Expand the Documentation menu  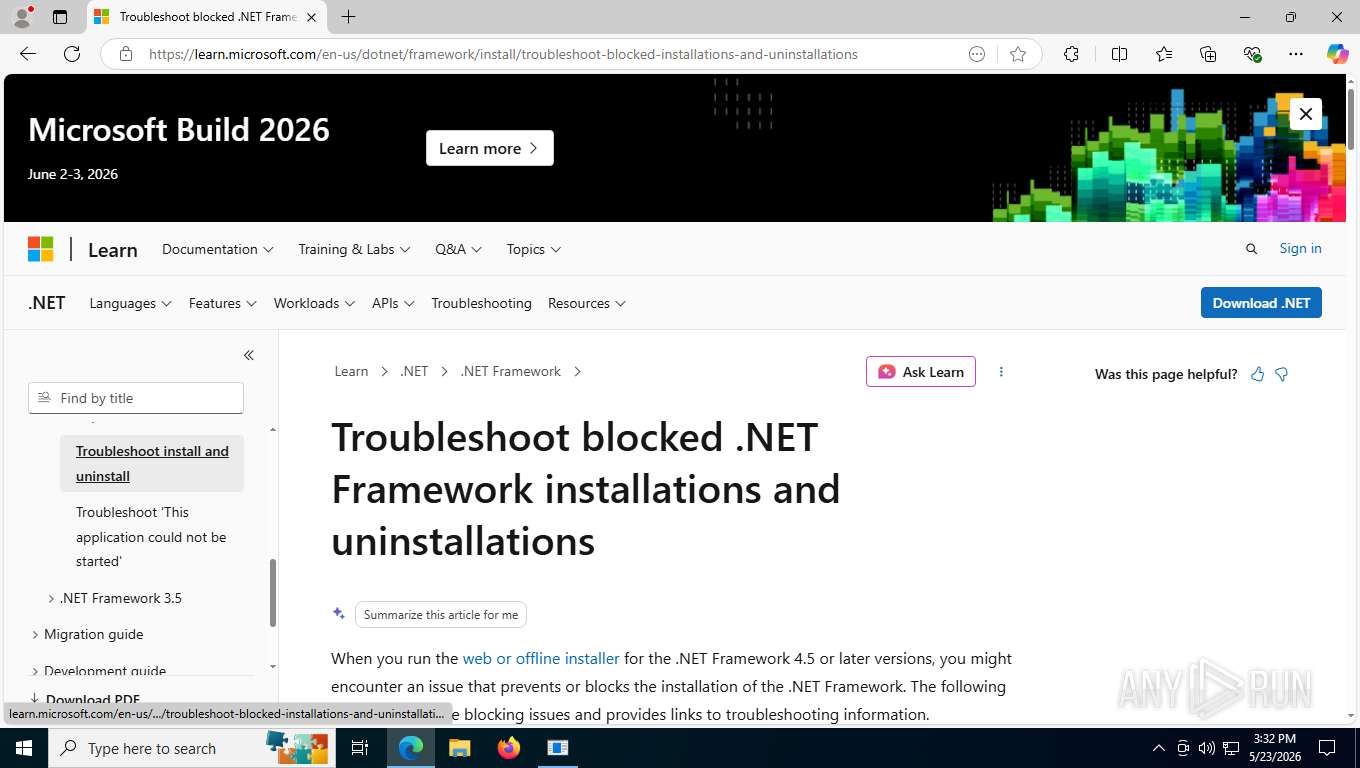(218, 249)
